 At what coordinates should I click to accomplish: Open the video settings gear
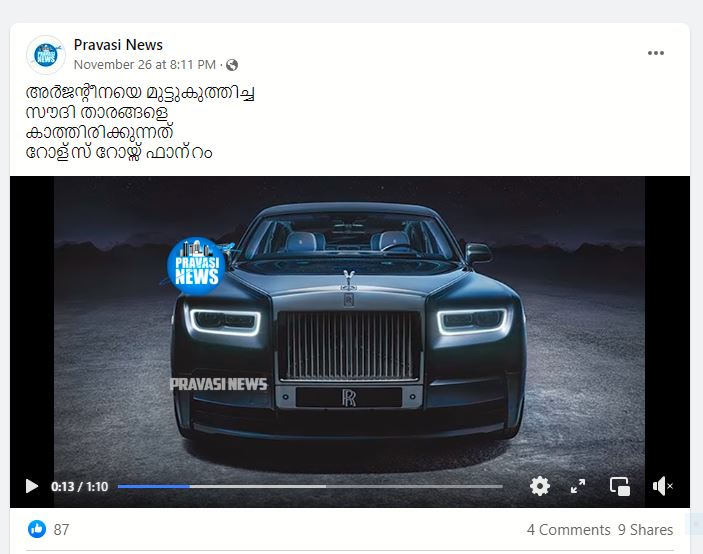click(x=540, y=486)
